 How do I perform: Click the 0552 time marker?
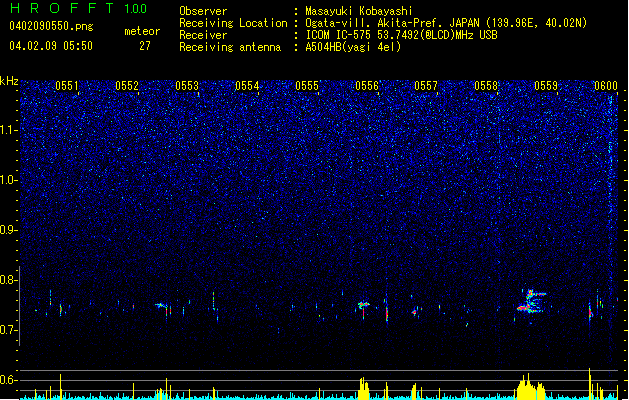(x=127, y=86)
